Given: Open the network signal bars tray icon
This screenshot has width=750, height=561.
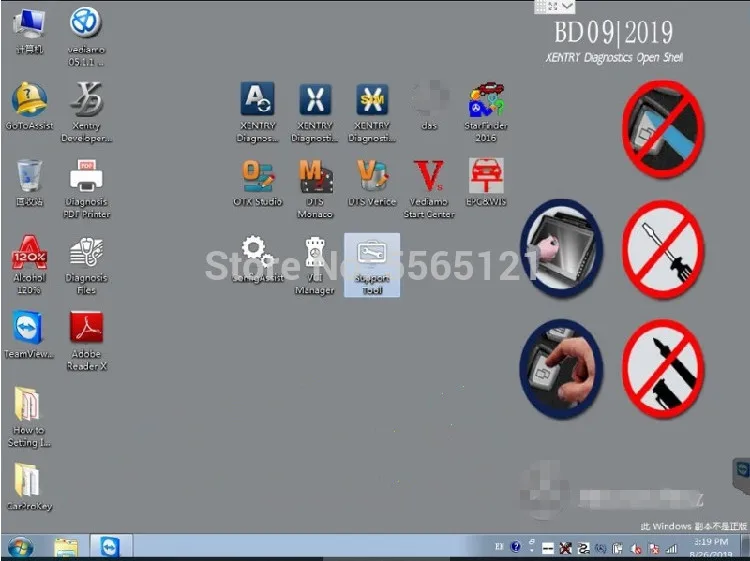Looking at the screenshot, I should pyautogui.click(x=672, y=549).
